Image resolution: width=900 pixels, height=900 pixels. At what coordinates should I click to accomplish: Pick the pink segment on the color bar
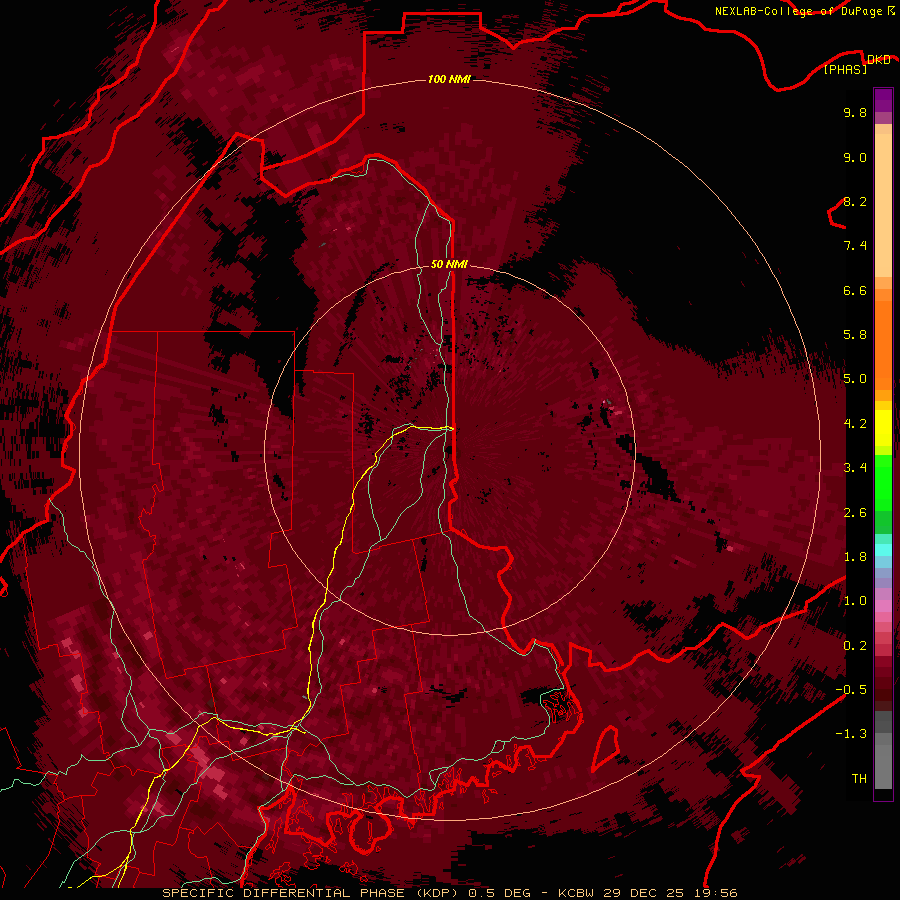883,605
